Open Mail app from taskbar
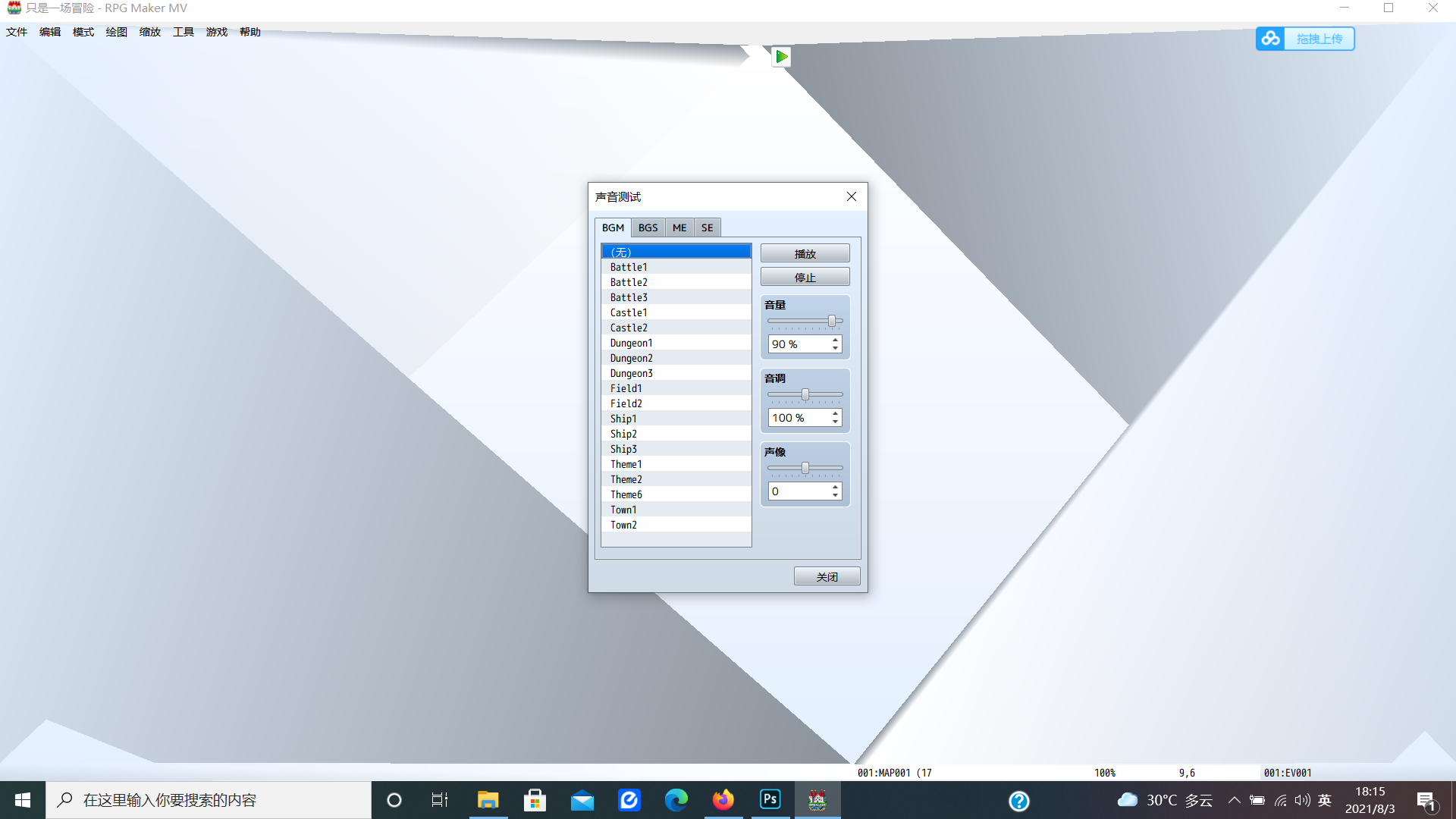Image resolution: width=1456 pixels, height=819 pixels. (582, 800)
